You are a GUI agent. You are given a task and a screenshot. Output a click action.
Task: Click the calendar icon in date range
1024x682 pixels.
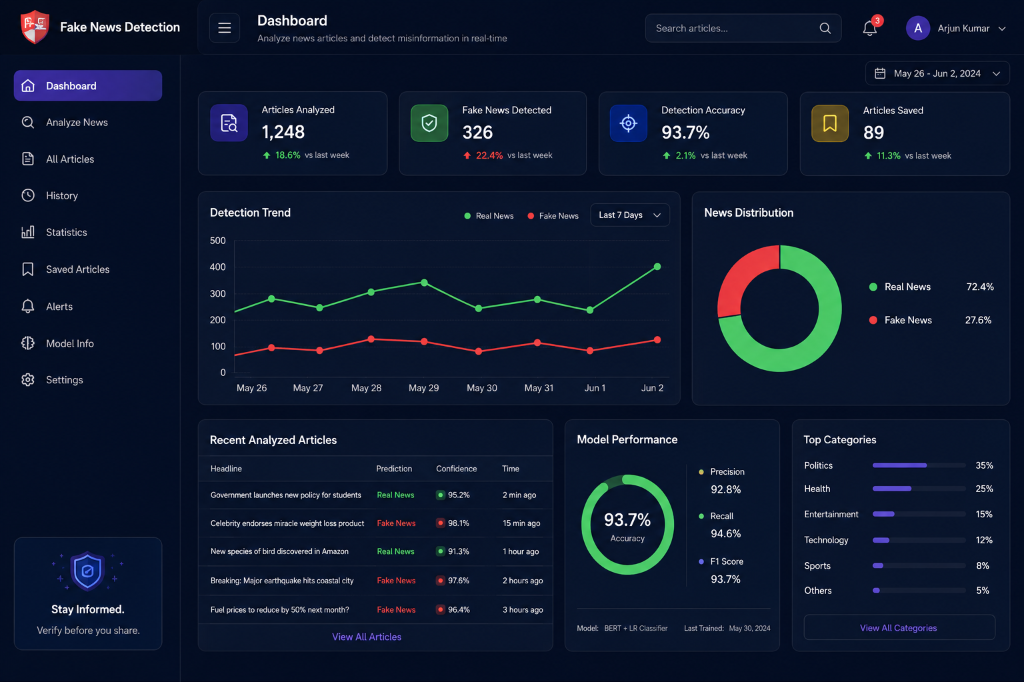(880, 73)
